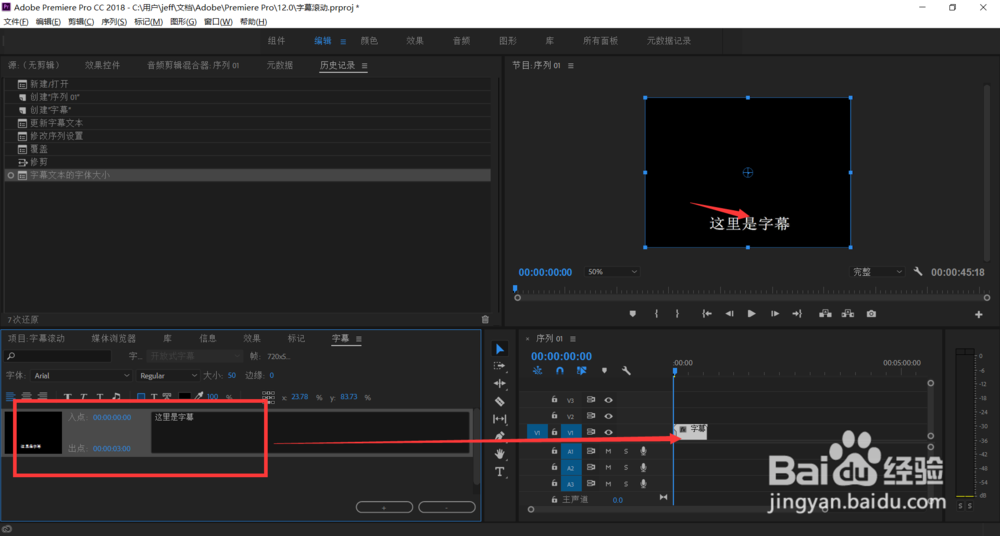Select the Slip tool

[499, 419]
